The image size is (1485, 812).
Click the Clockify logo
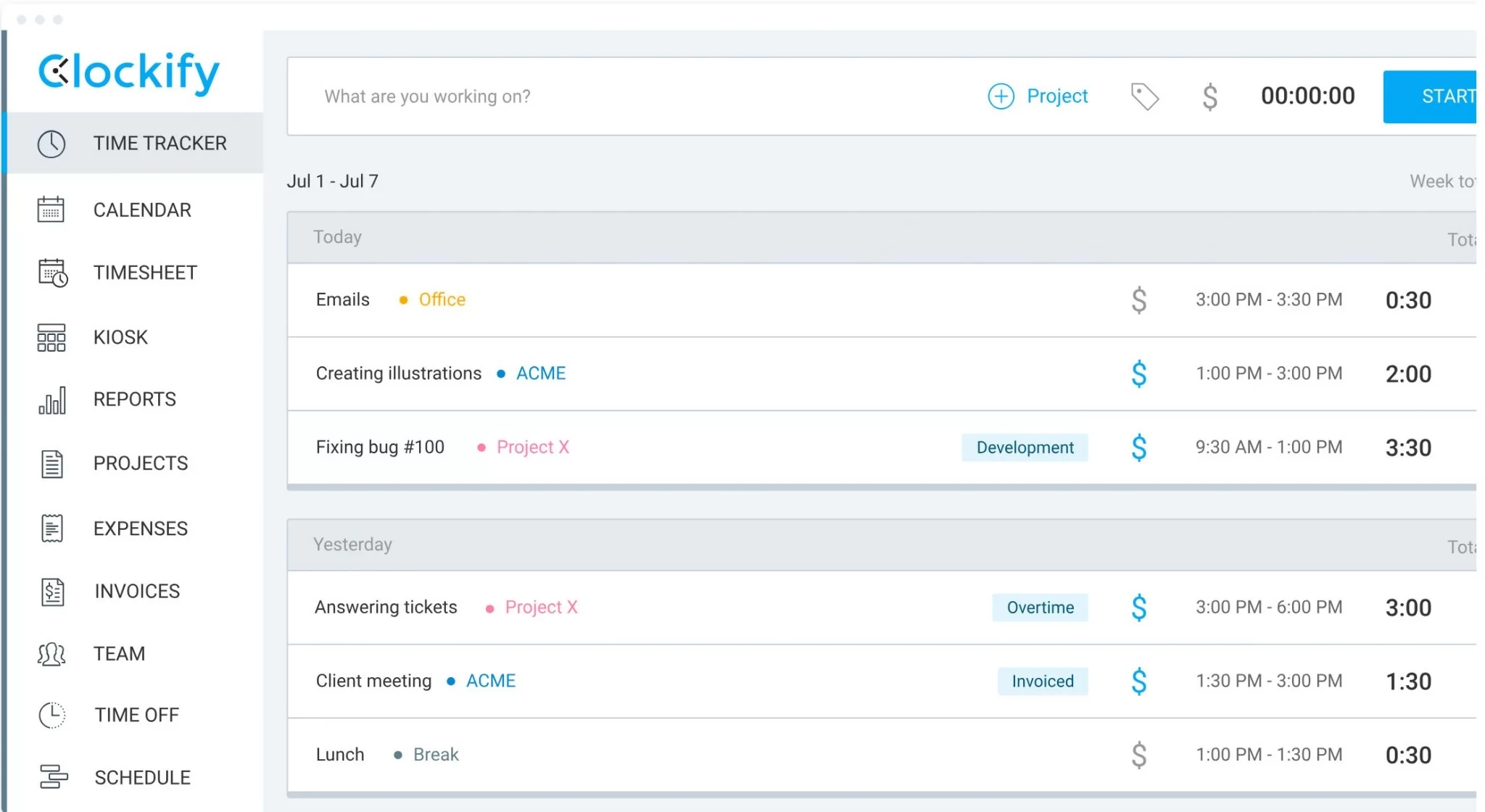(128, 72)
